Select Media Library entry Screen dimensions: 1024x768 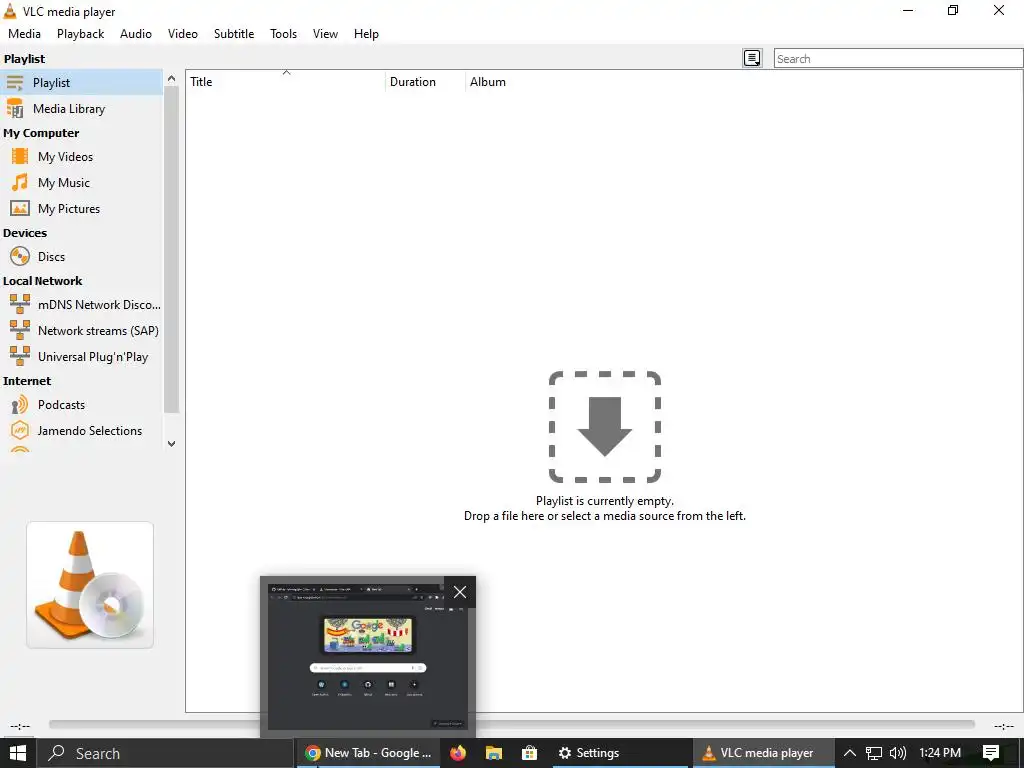point(69,109)
